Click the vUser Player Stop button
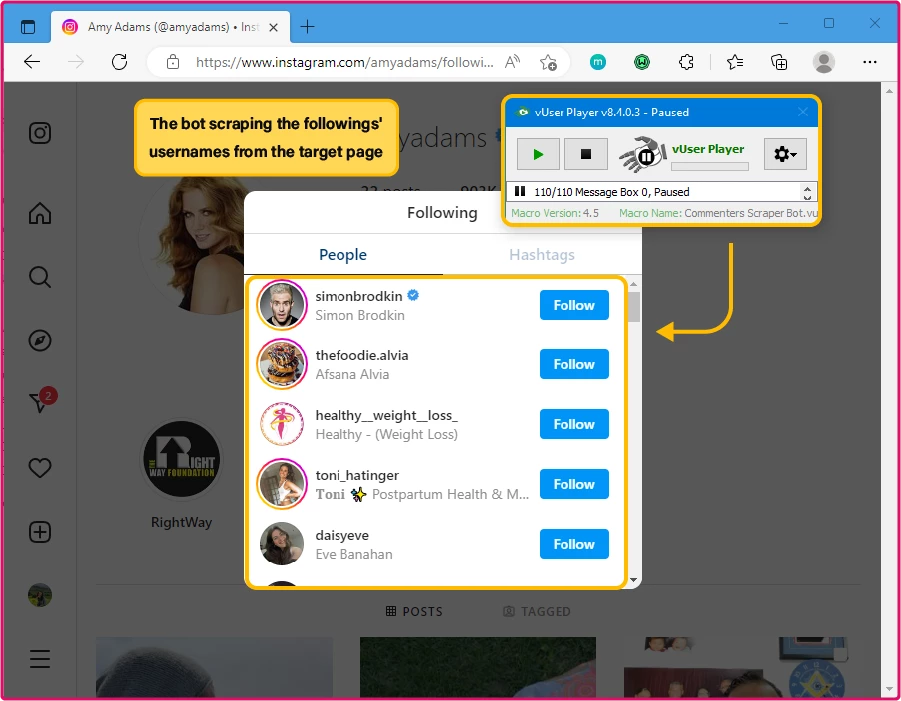Viewport: 901px width, 701px height. pyautogui.click(x=586, y=154)
